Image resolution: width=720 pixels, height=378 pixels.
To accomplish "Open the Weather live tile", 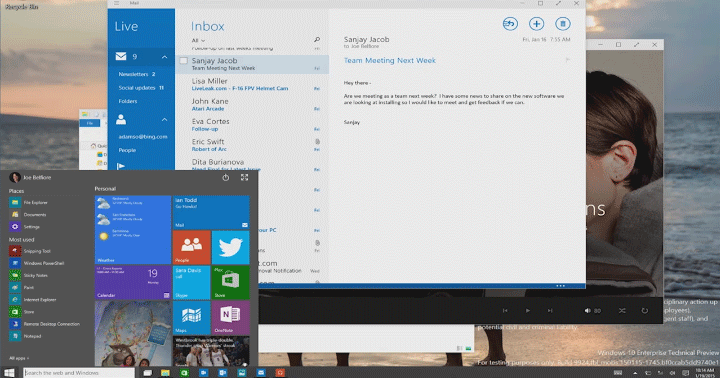I will coord(133,230).
